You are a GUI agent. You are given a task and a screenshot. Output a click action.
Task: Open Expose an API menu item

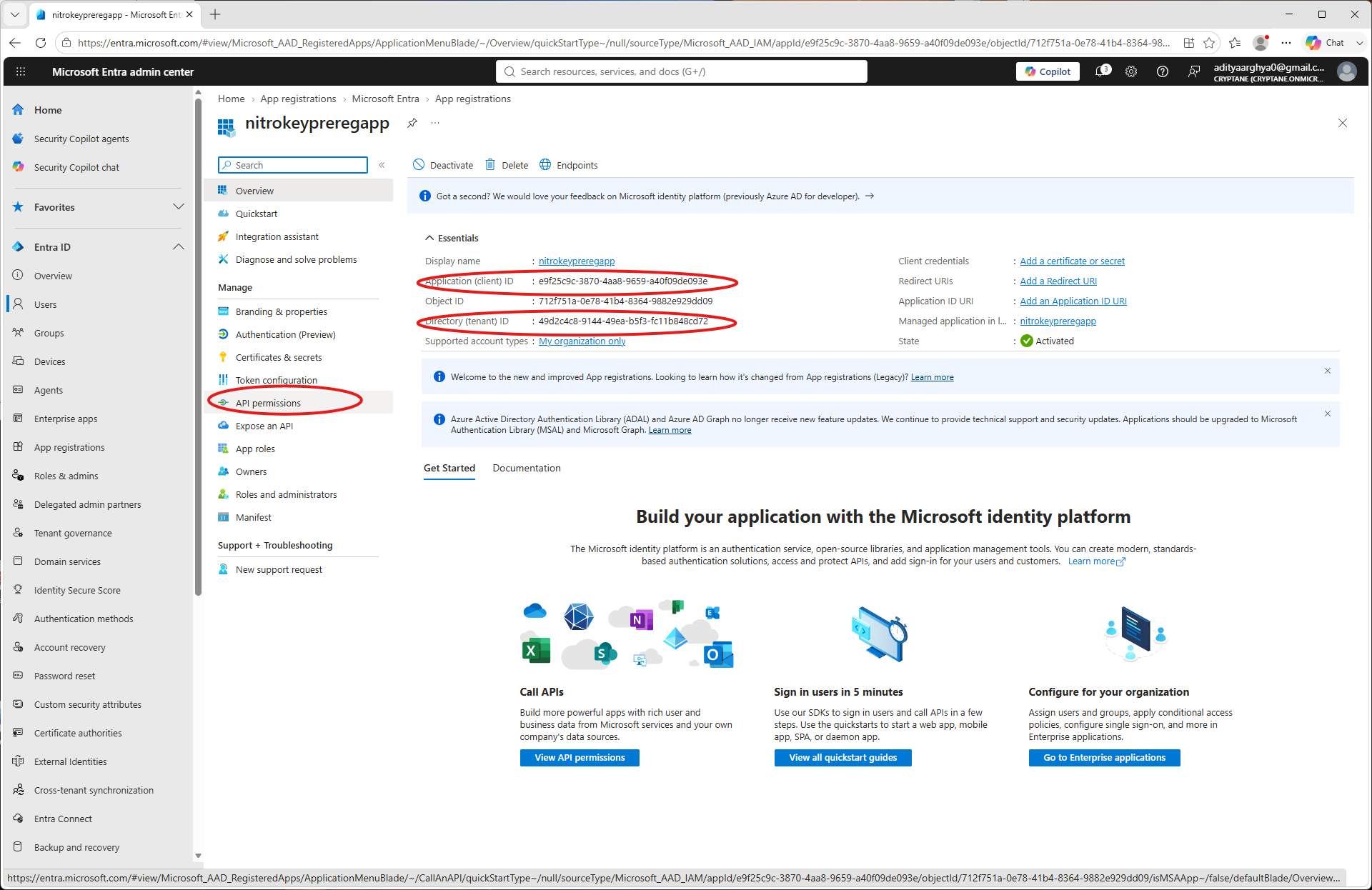click(264, 426)
